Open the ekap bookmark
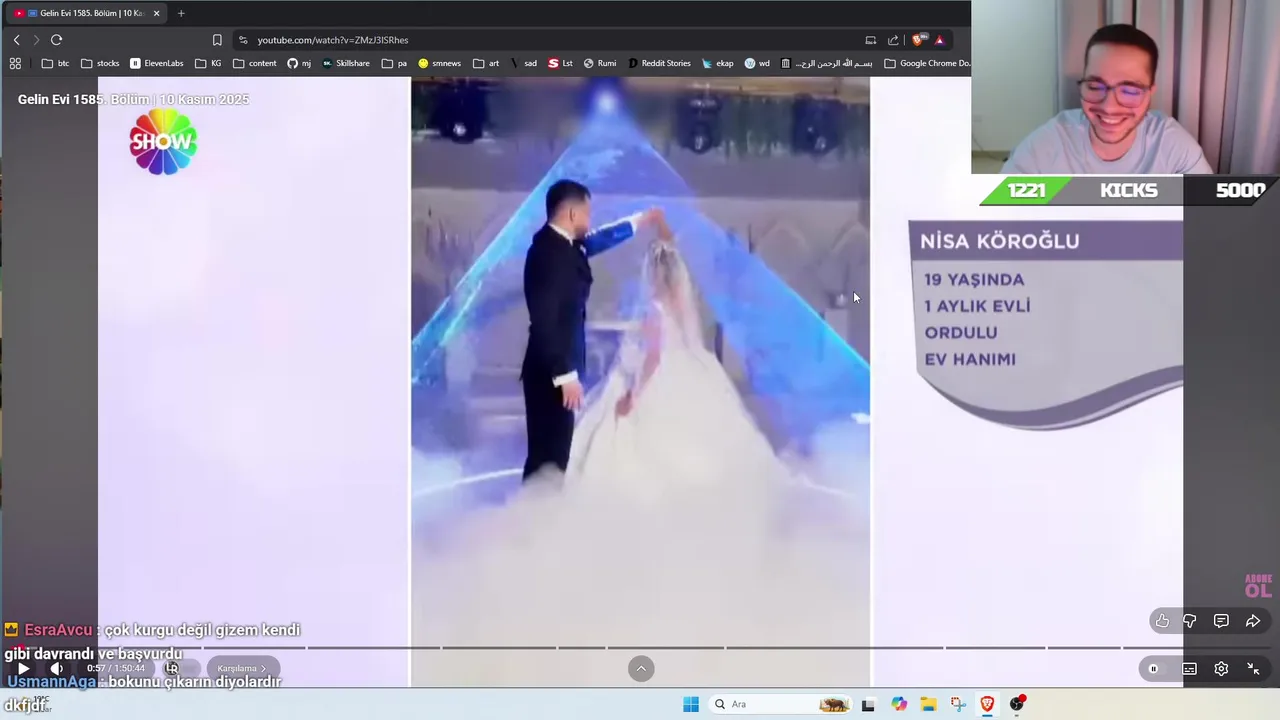Screen dimensions: 1280x720 click(x=718, y=63)
